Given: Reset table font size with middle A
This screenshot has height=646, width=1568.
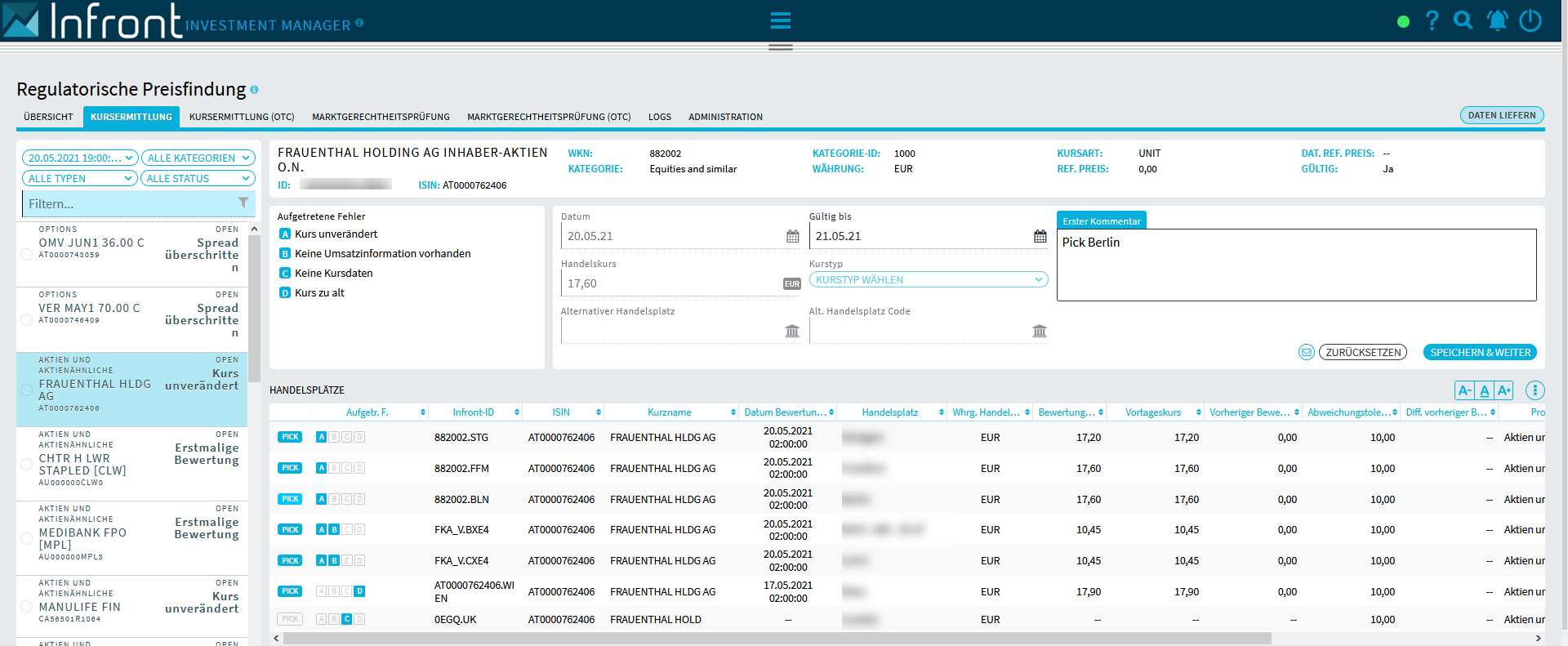Looking at the screenshot, I should pos(1484,390).
